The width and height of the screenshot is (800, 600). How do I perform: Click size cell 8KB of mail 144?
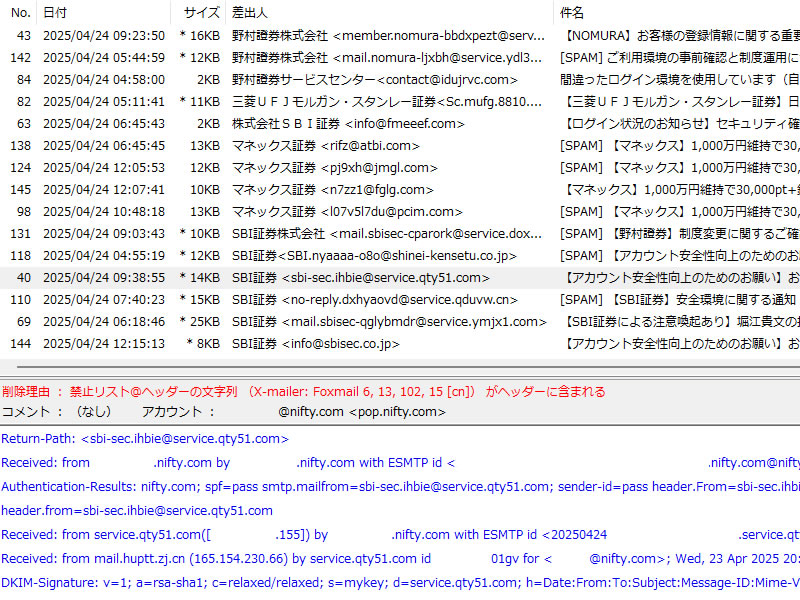coord(203,343)
